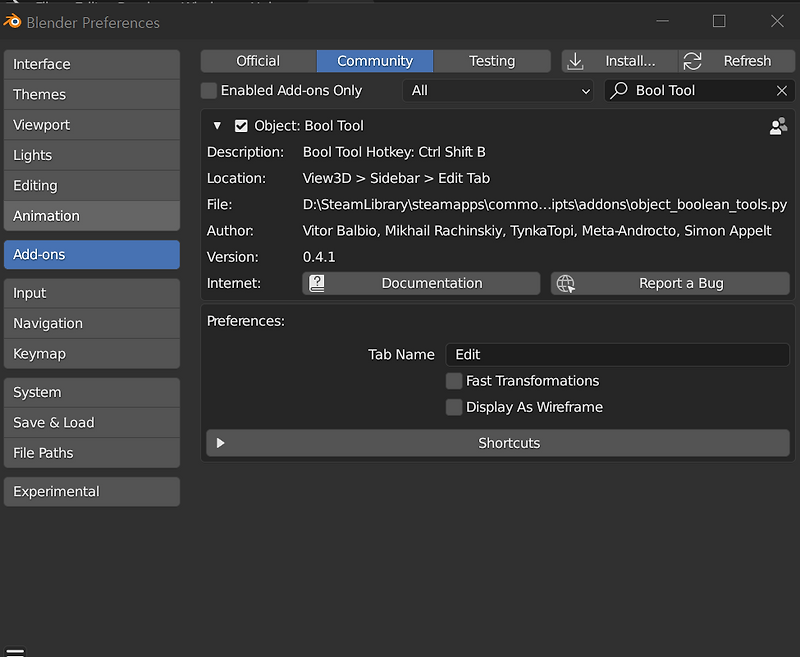Click the community person icon on Bool Tool header

click(778, 125)
